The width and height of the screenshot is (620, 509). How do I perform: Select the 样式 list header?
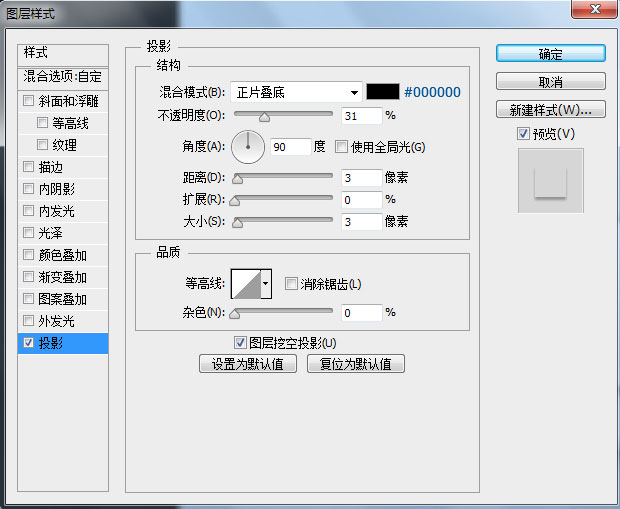63,55
